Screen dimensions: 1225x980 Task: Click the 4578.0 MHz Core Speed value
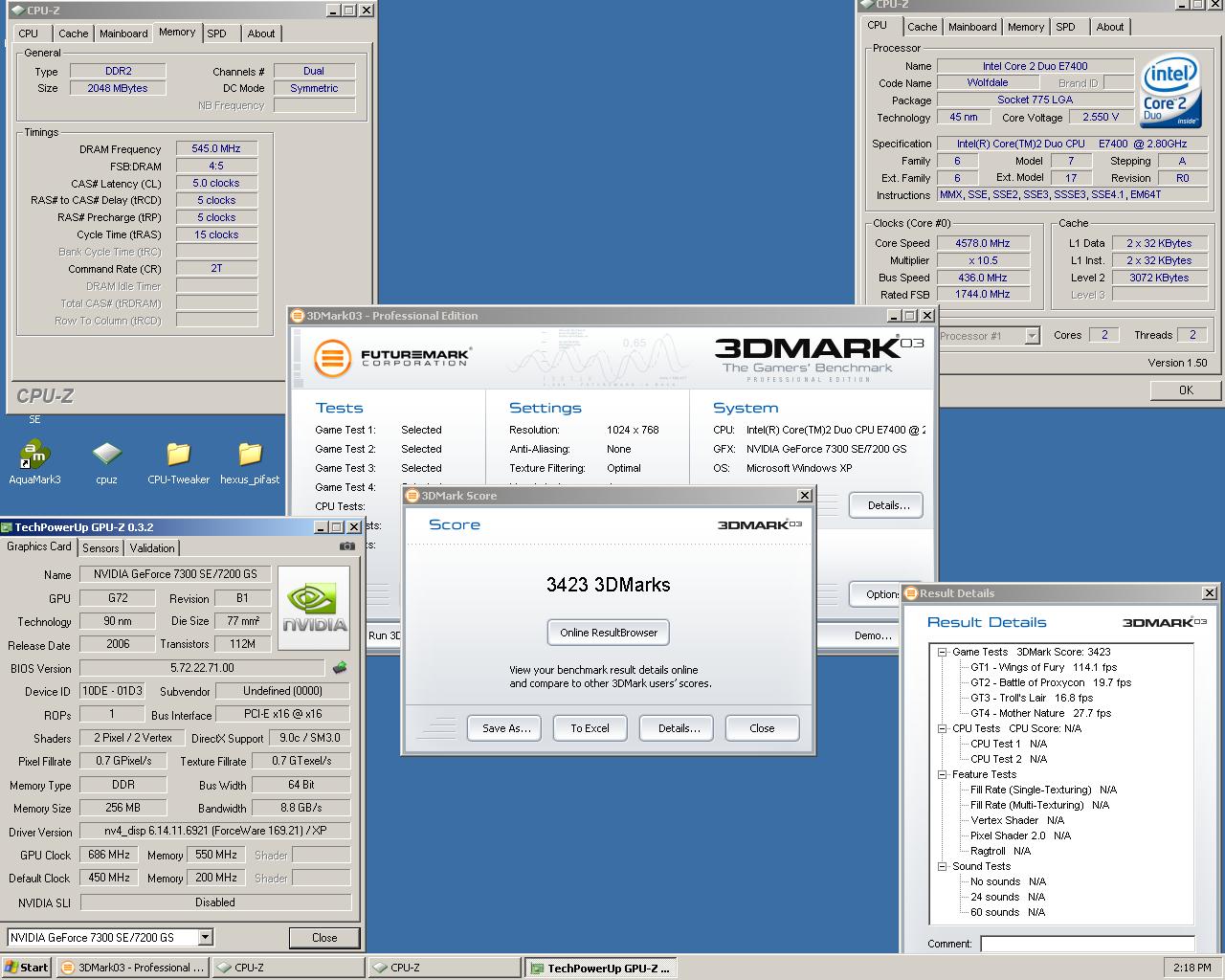983,243
